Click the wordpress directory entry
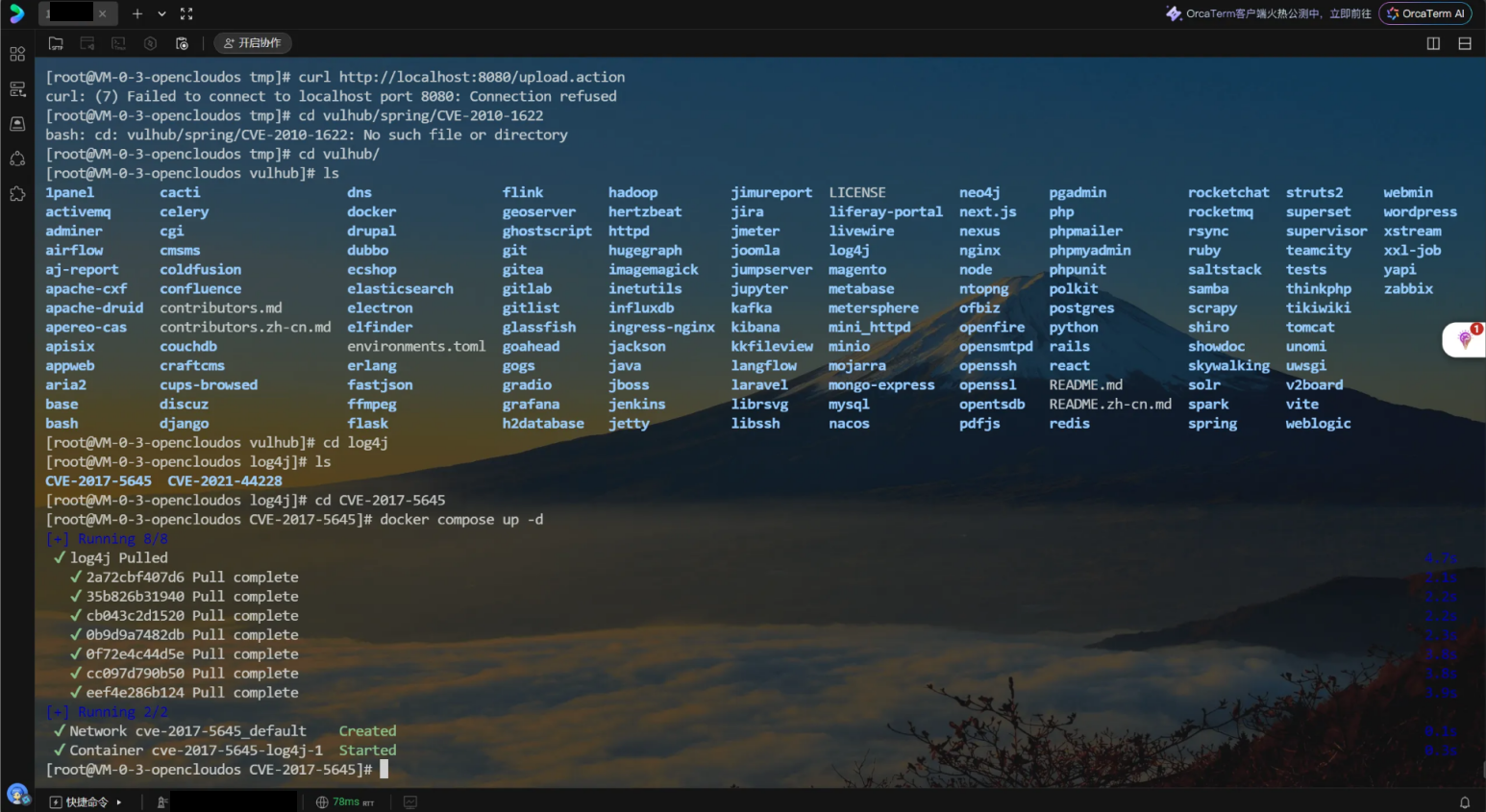This screenshot has width=1486, height=812. (x=1420, y=211)
